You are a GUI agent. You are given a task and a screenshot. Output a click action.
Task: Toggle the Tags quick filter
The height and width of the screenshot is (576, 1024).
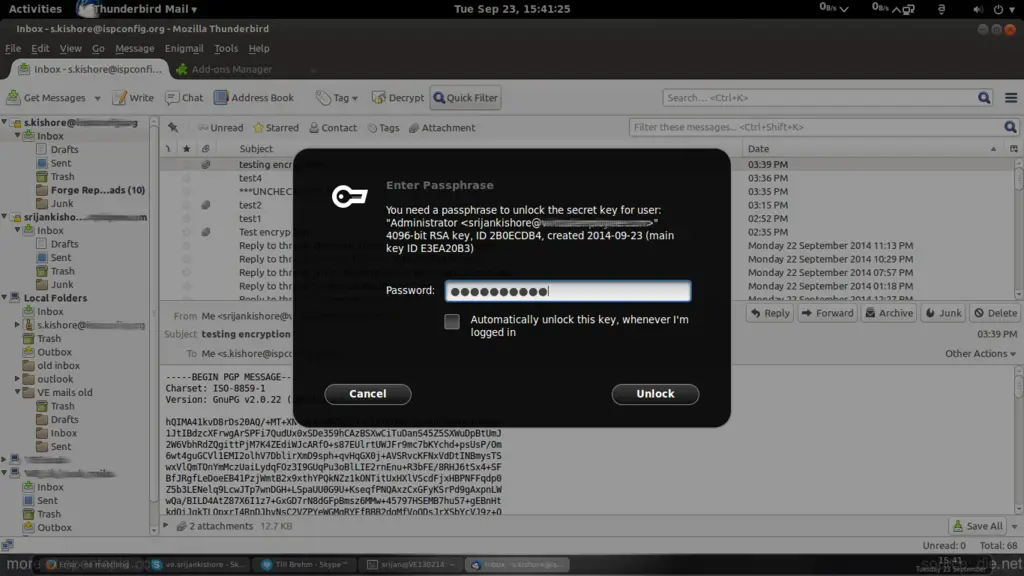click(383, 127)
